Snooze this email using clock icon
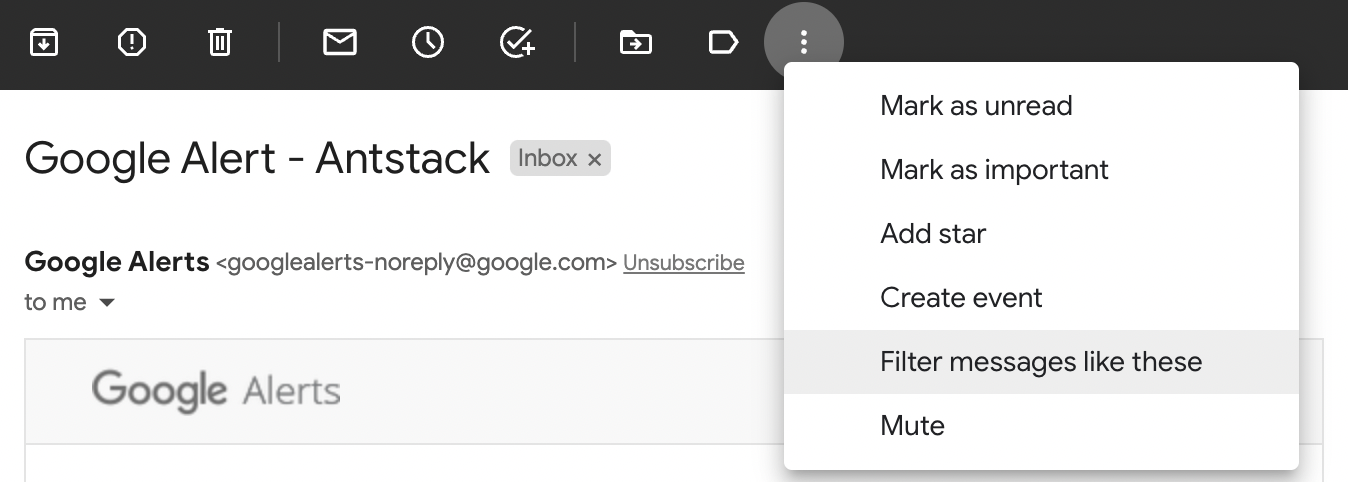This screenshot has width=1348, height=482. point(428,42)
